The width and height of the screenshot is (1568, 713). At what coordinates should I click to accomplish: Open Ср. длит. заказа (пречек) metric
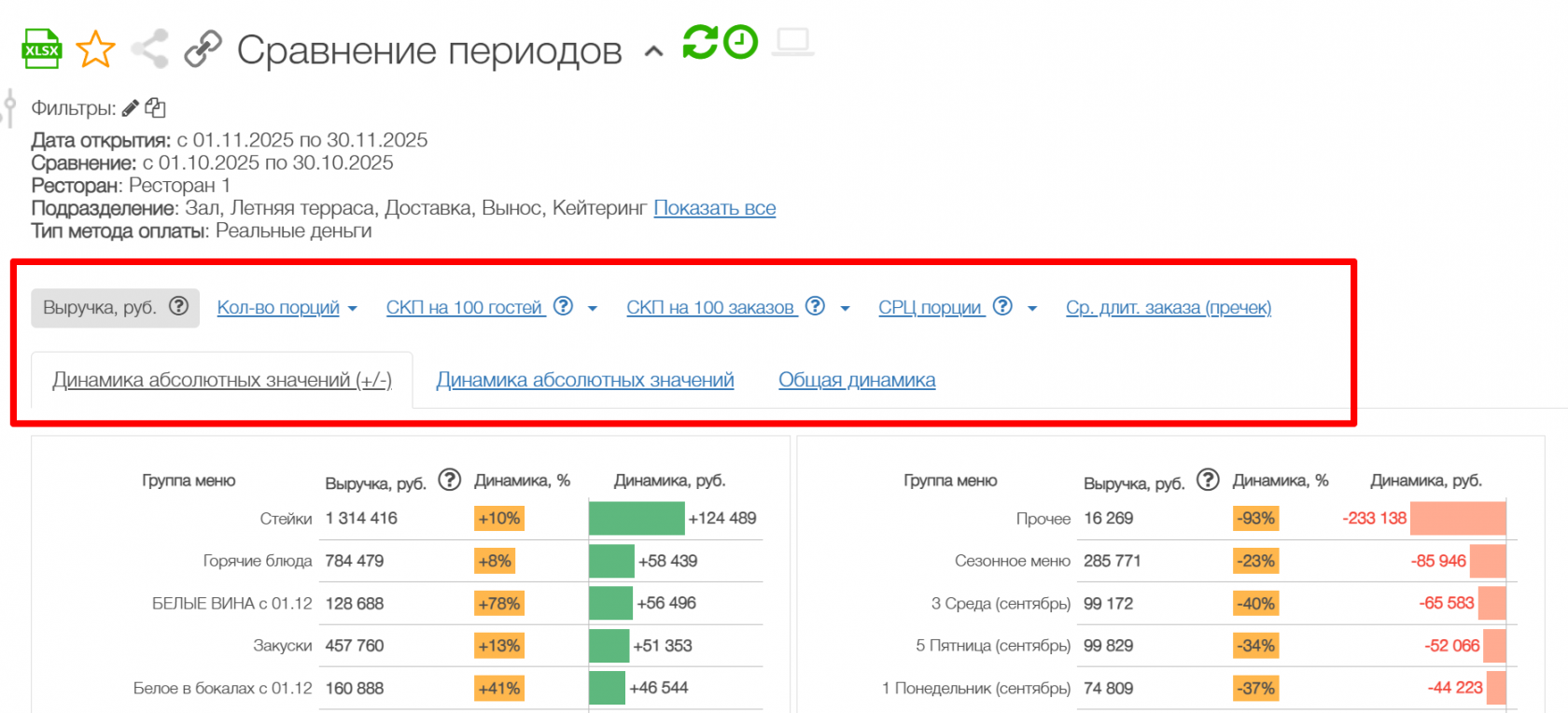(x=1168, y=308)
